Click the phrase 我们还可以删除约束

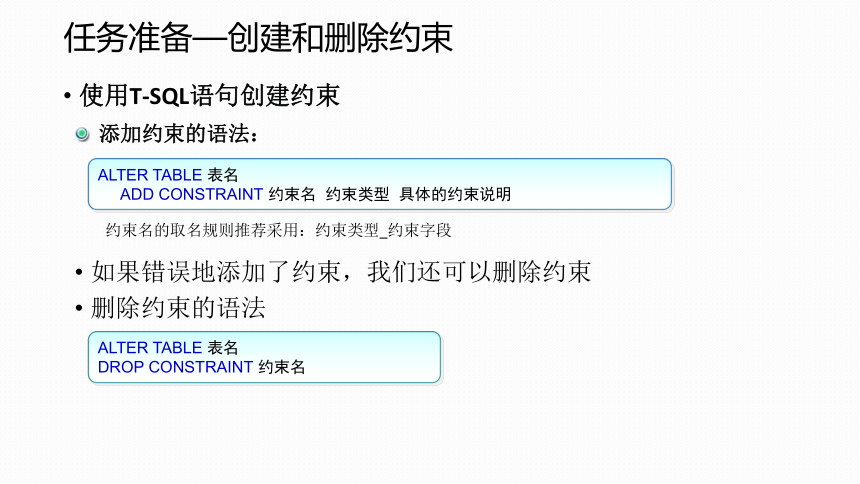tap(479, 272)
